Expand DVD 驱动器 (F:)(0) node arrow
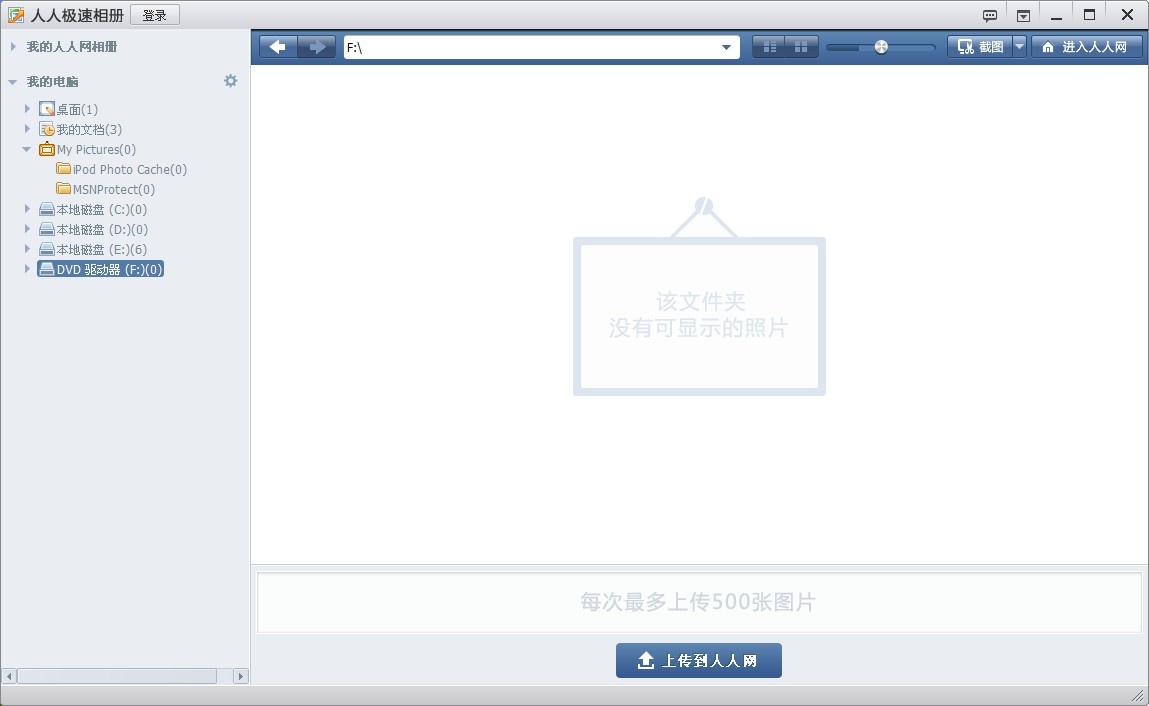This screenshot has height=706, width=1149. point(28,268)
